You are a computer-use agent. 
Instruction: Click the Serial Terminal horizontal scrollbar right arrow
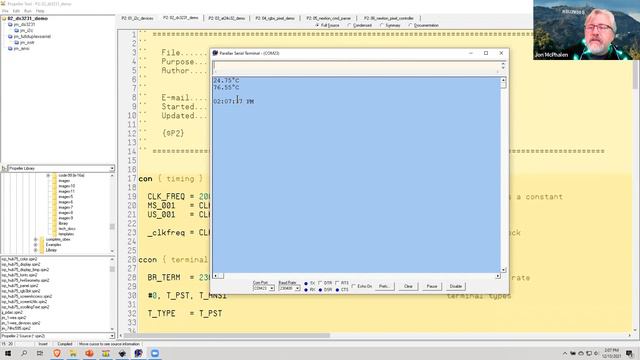(498, 276)
